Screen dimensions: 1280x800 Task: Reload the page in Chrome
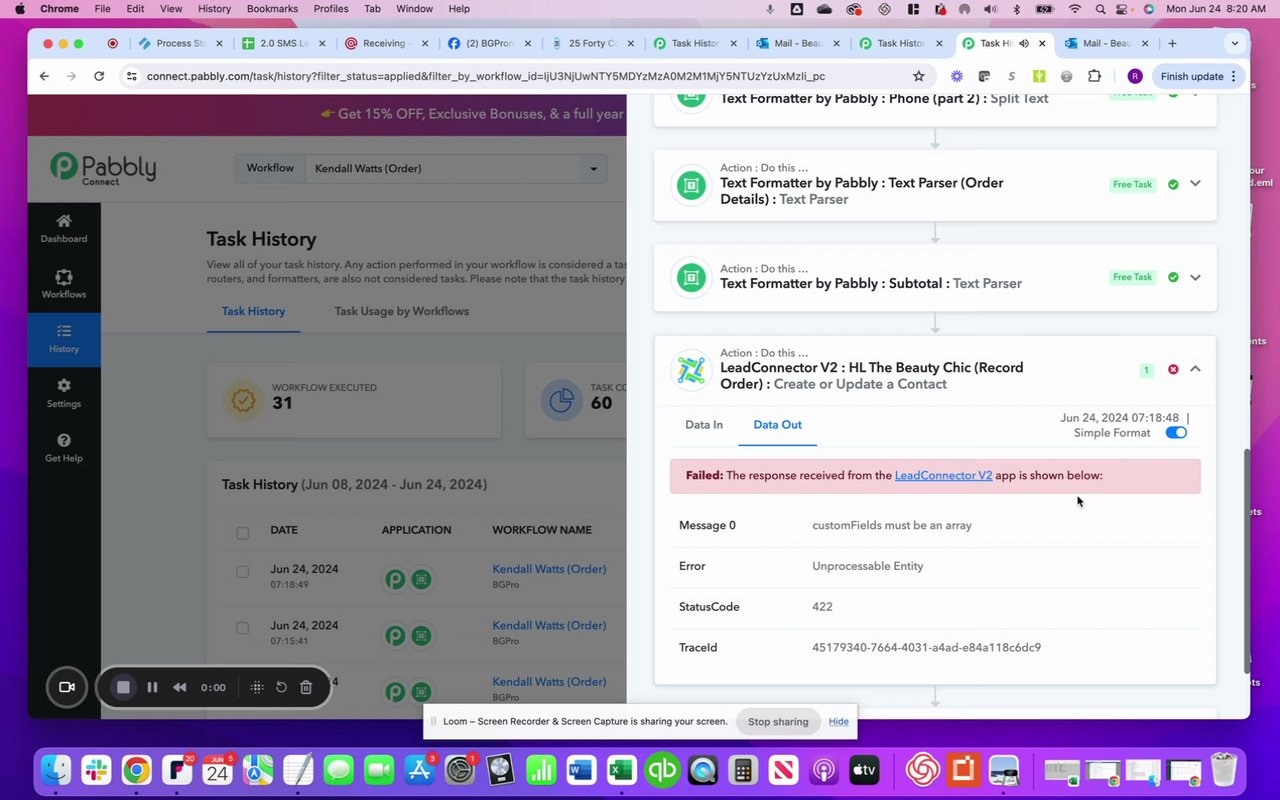click(99, 76)
